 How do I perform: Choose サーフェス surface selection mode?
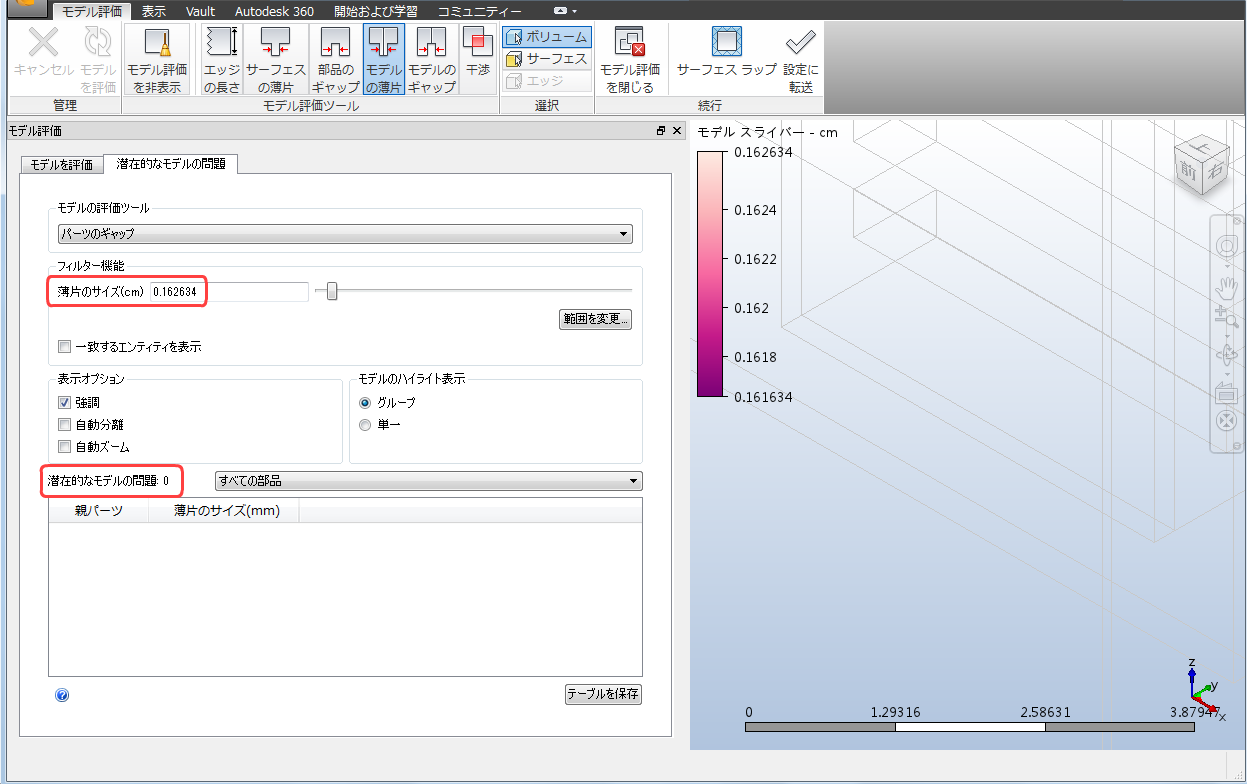pyautogui.click(x=547, y=59)
